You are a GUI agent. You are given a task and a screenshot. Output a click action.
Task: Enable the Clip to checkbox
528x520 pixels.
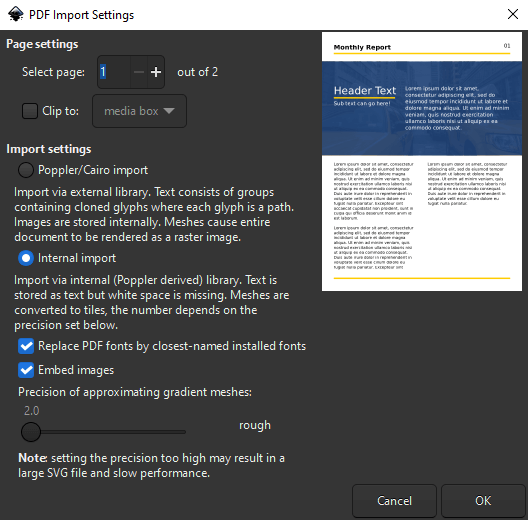click(30, 111)
